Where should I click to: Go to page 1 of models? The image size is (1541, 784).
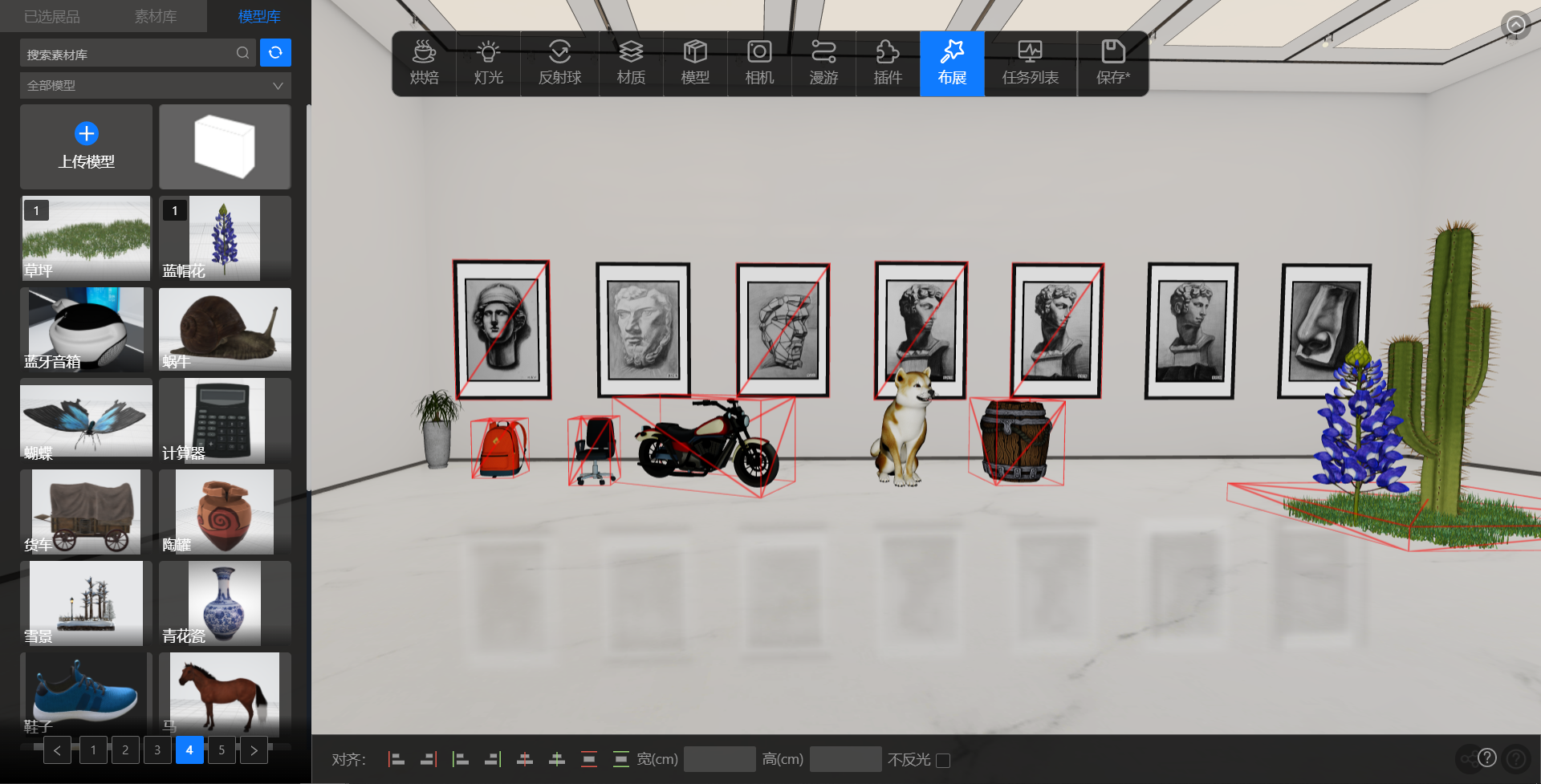tap(93, 750)
